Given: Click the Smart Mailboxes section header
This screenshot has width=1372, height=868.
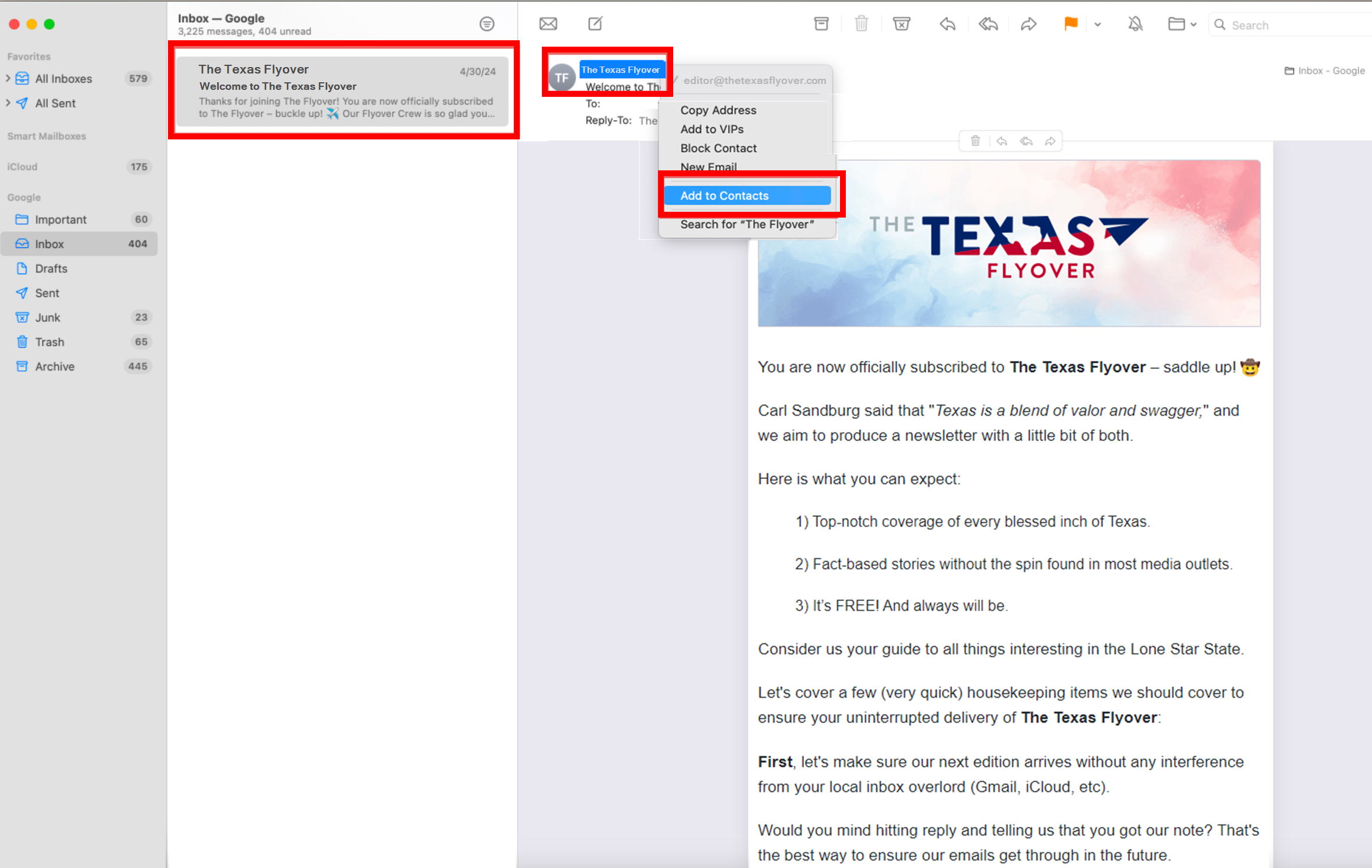Looking at the screenshot, I should click(47, 136).
